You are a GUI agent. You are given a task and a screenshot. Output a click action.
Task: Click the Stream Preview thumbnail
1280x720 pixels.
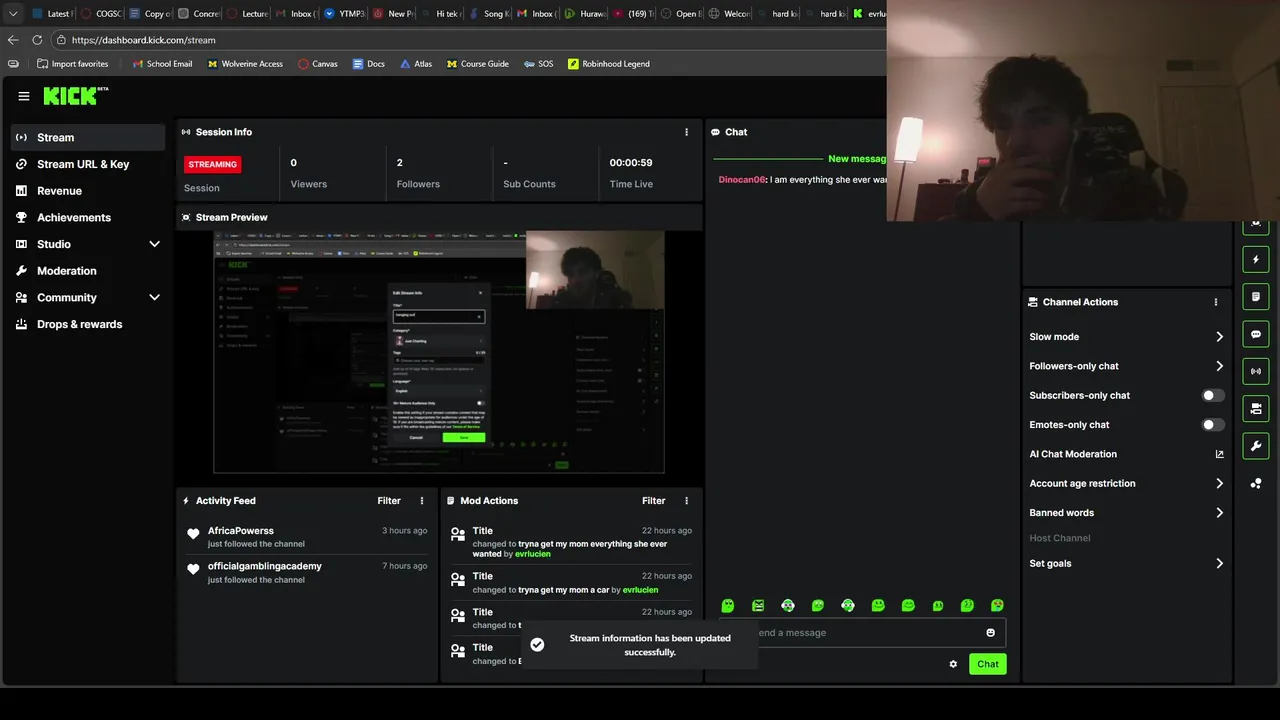tap(439, 352)
